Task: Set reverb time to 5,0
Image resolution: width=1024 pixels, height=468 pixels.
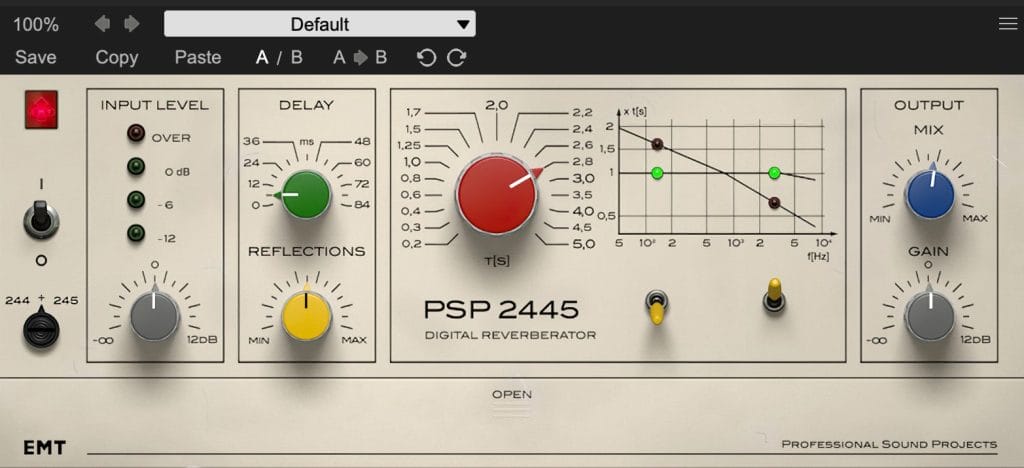Action: pos(583,244)
